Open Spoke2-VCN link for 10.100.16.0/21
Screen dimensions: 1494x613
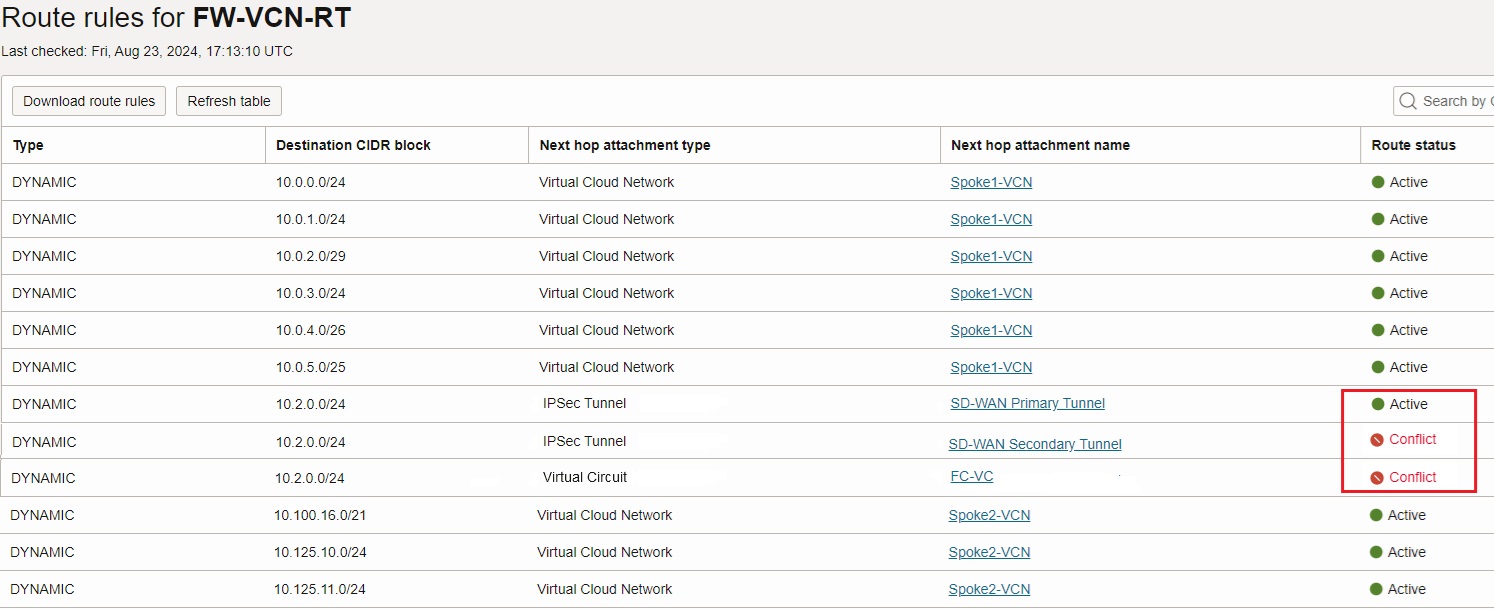989,515
